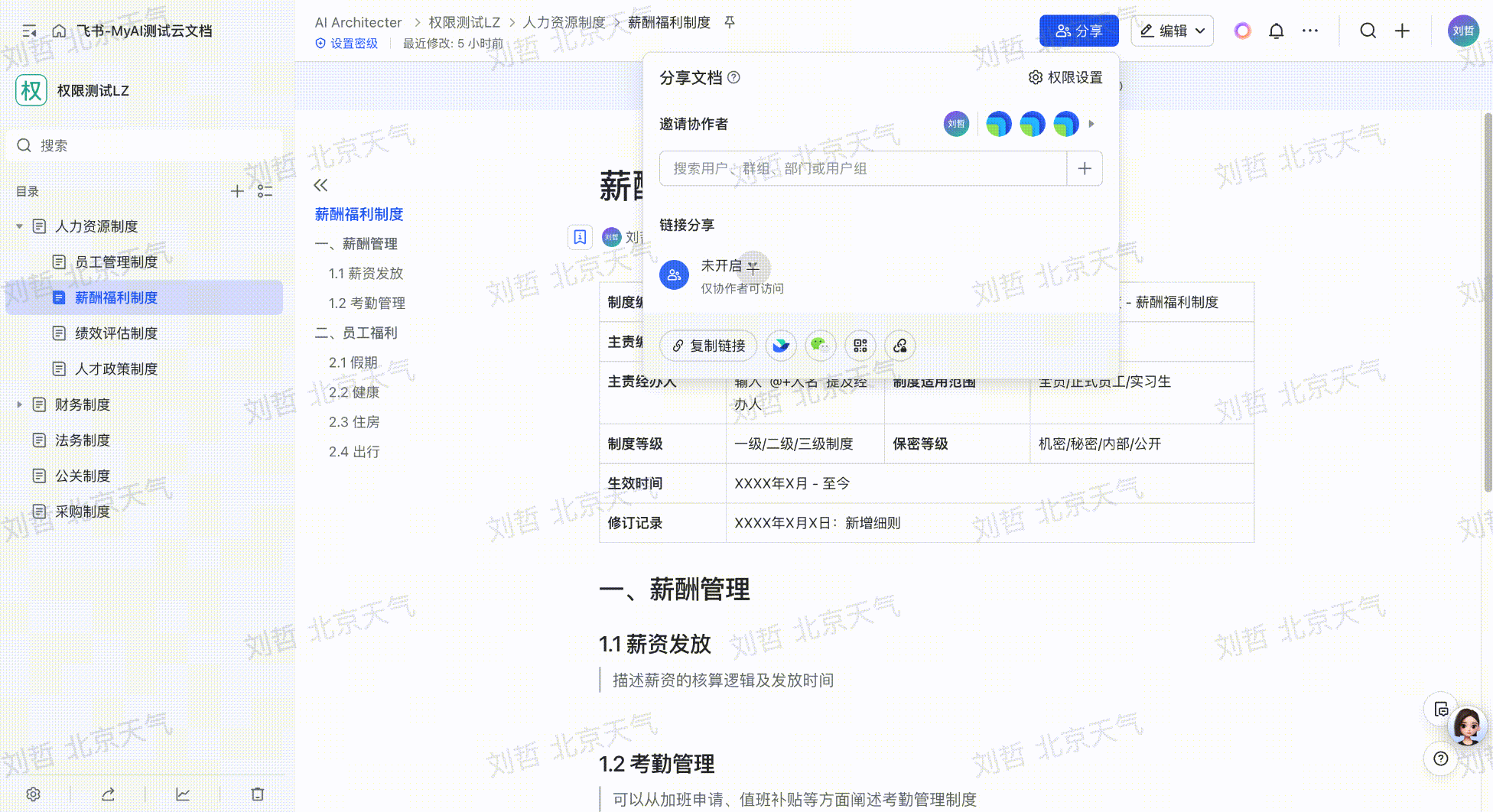Open notifications bell
The height and width of the screenshot is (812, 1493).
click(x=1276, y=31)
